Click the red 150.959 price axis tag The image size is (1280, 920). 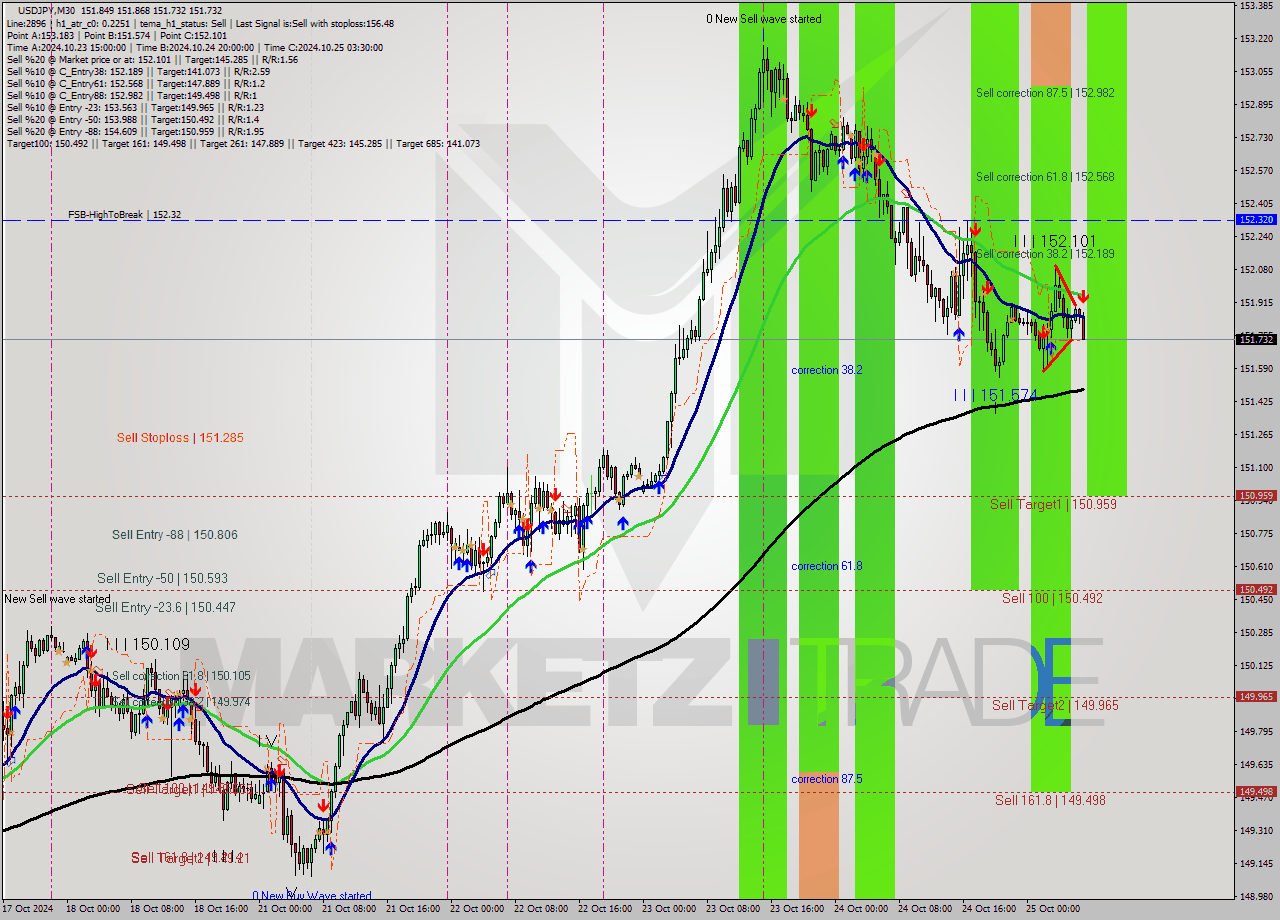tap(1257, 495)
